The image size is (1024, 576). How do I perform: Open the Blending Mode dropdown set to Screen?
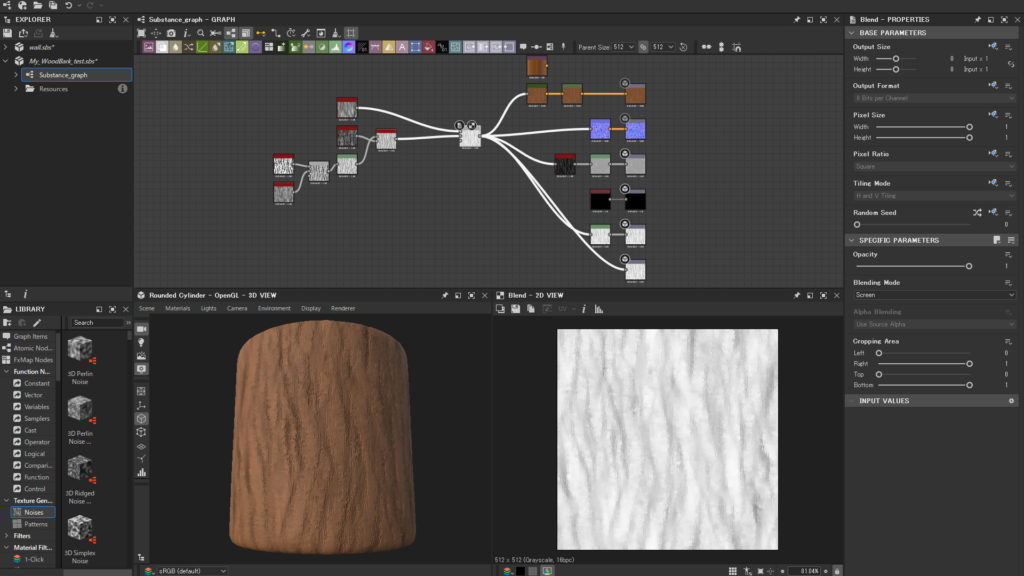(934, 295)
